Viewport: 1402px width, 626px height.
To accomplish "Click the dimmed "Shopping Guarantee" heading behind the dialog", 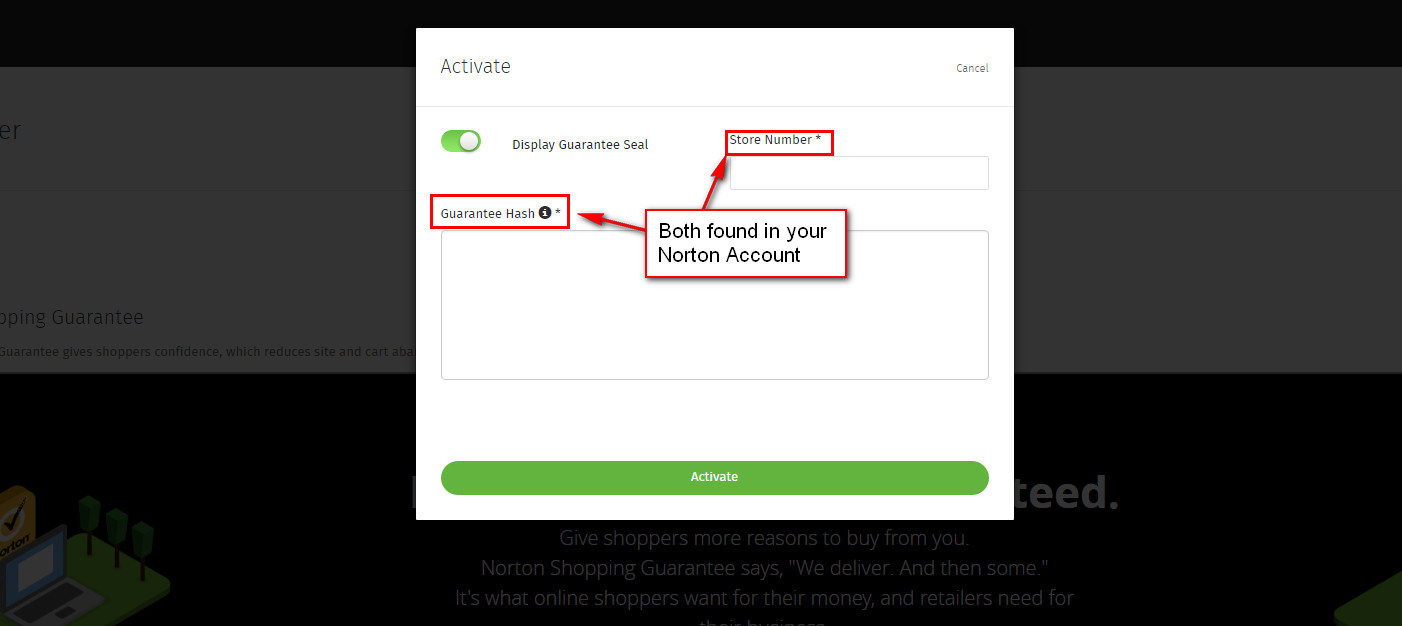I will click(x=72, y=318).
